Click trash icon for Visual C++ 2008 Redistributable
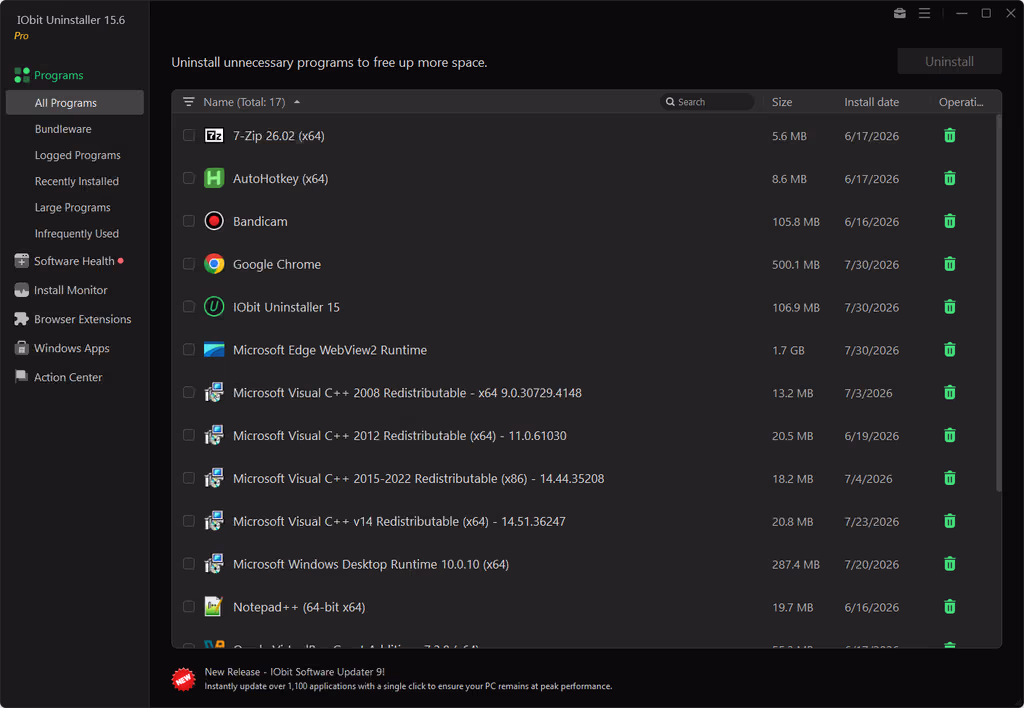Image resolution: width=1024 pixels, height=708 pixels. click(950, 393)
